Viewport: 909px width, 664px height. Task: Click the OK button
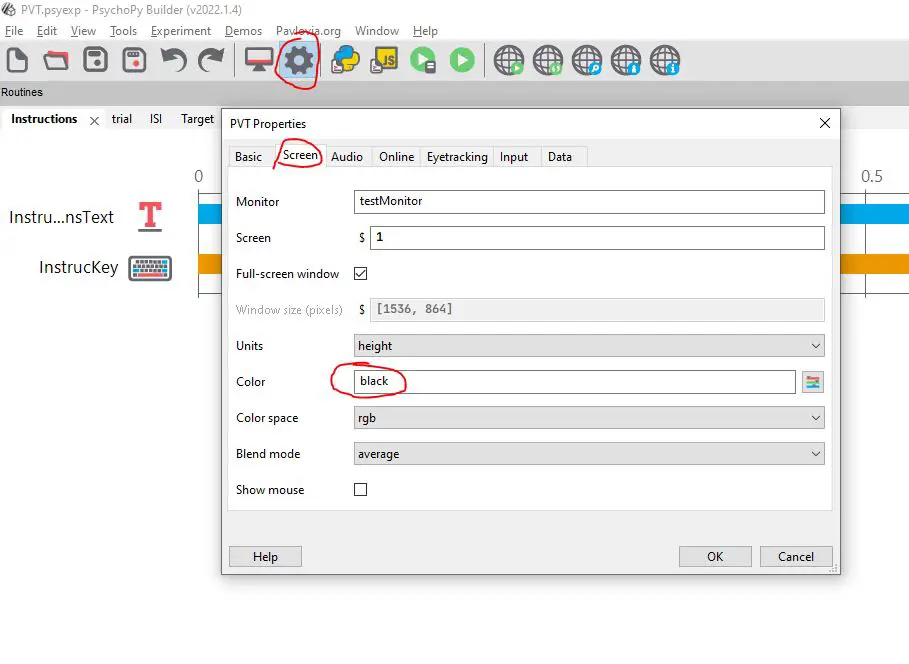[x=715, y=557]
